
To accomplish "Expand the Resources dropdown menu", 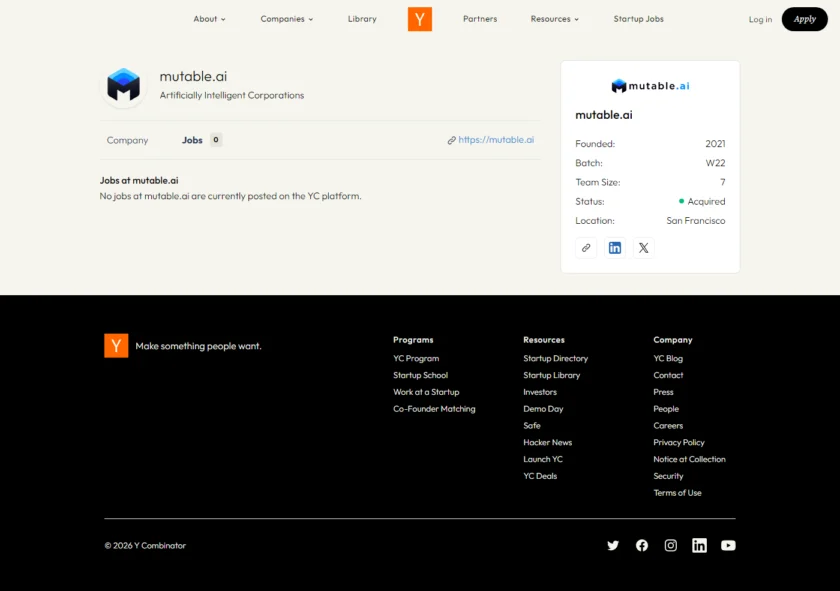I will pos(555,18).
